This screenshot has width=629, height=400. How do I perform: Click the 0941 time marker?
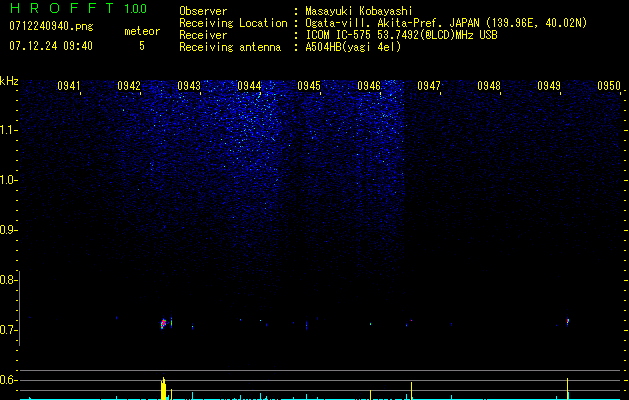69,86
